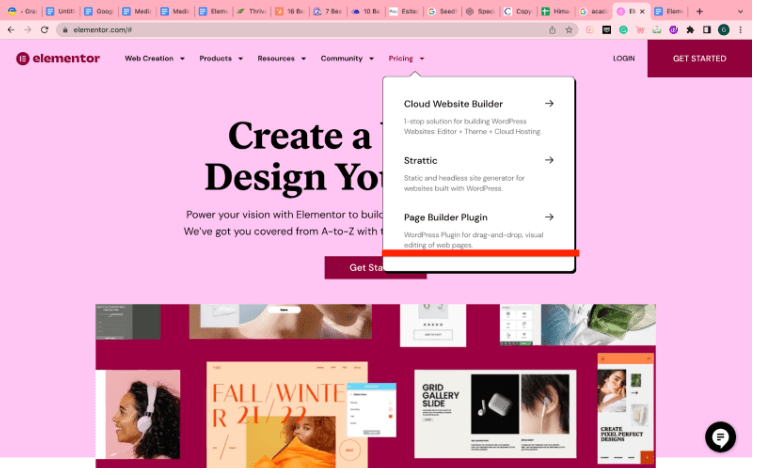
Task: Click the lock icon beside the URL
Action: click(65, 30)
